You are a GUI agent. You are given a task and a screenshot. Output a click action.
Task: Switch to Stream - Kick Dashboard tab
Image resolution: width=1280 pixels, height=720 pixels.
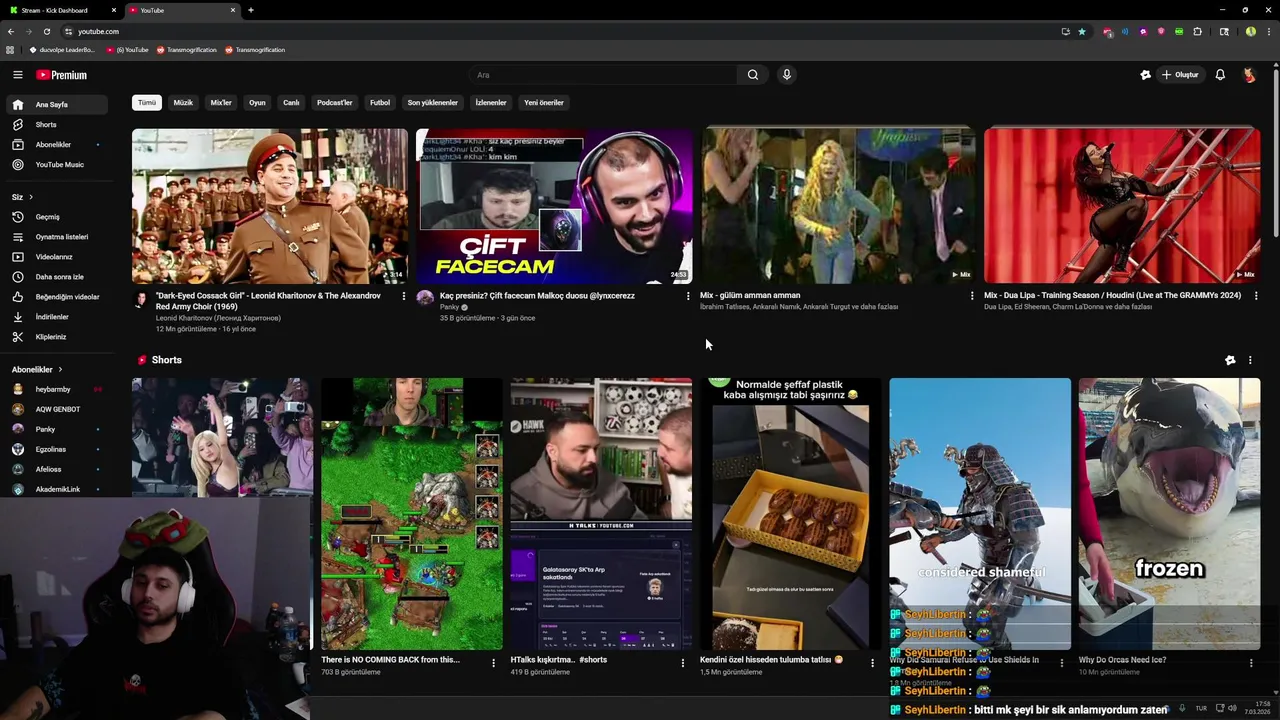60,10
